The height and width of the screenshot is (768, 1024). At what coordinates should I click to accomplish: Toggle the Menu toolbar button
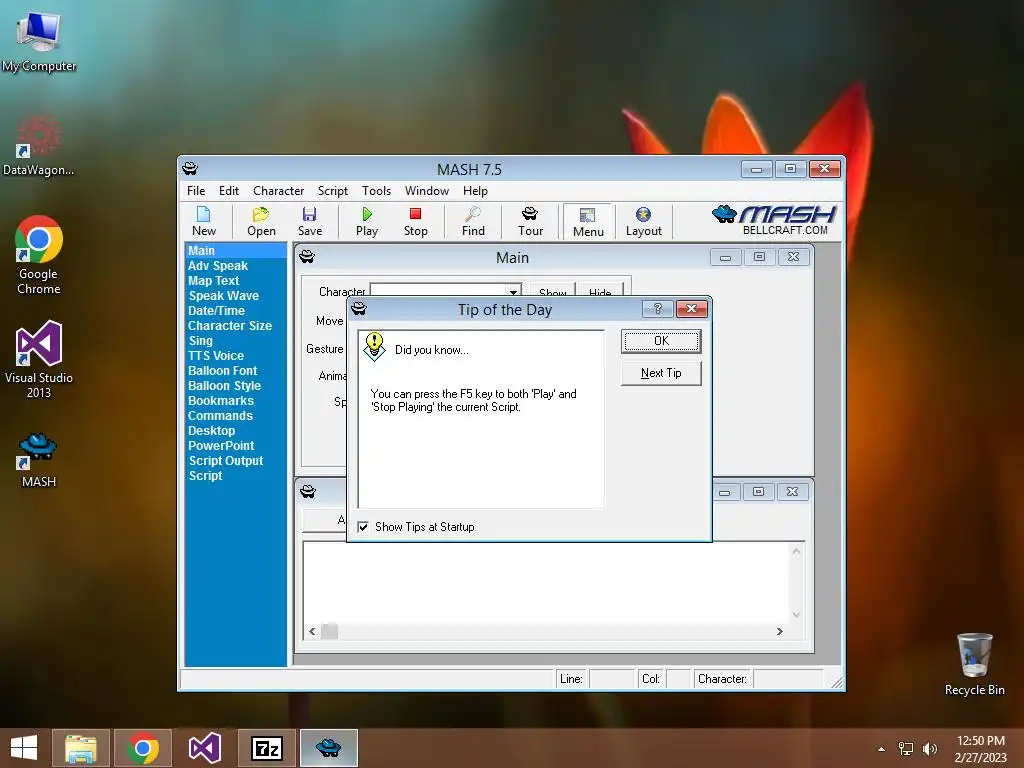pos(588,222)
